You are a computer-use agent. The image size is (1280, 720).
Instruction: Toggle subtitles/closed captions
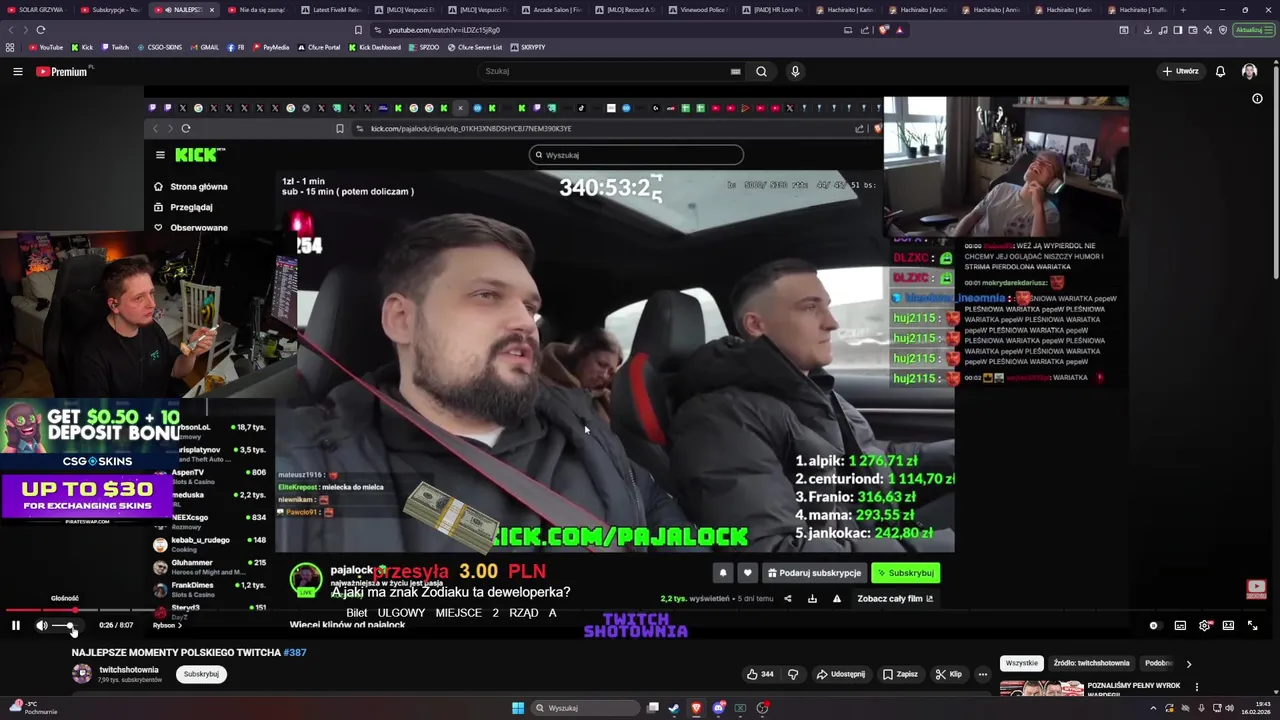[1180, 625]
